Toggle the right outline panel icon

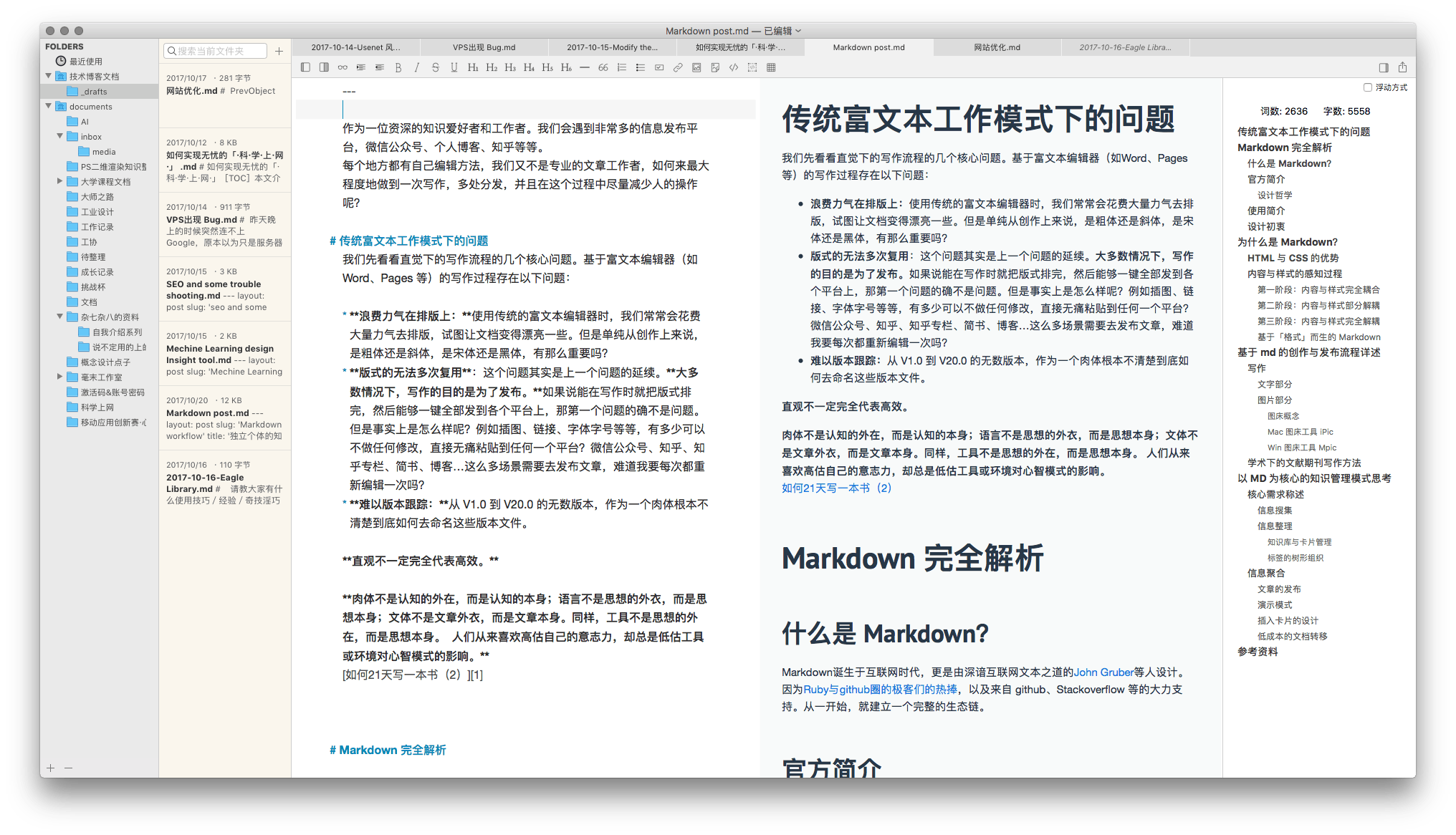tap(1383, 67)
